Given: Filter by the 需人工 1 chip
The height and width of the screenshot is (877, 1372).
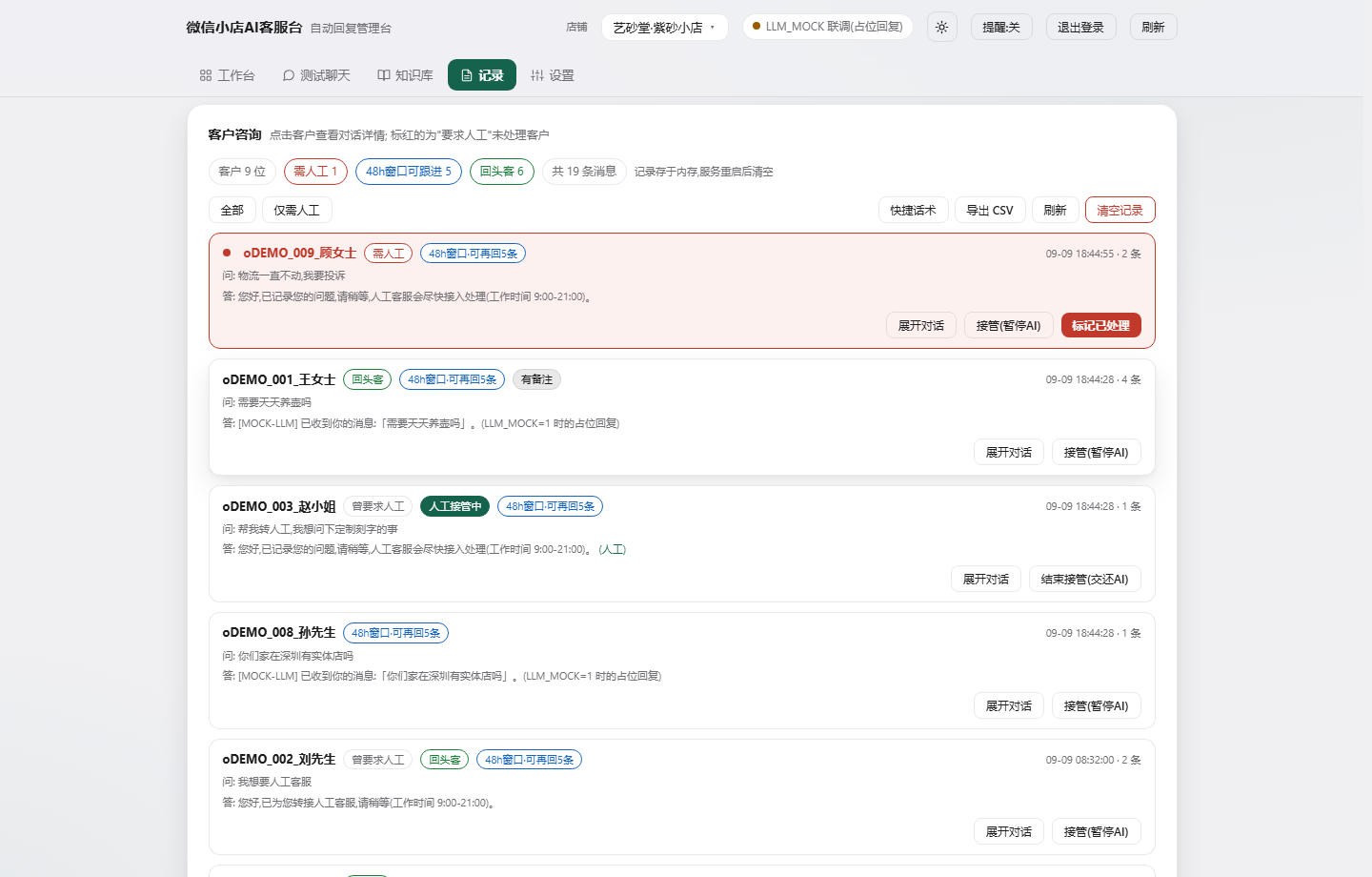Looking at the screenshot, I should tap(315, 172).
